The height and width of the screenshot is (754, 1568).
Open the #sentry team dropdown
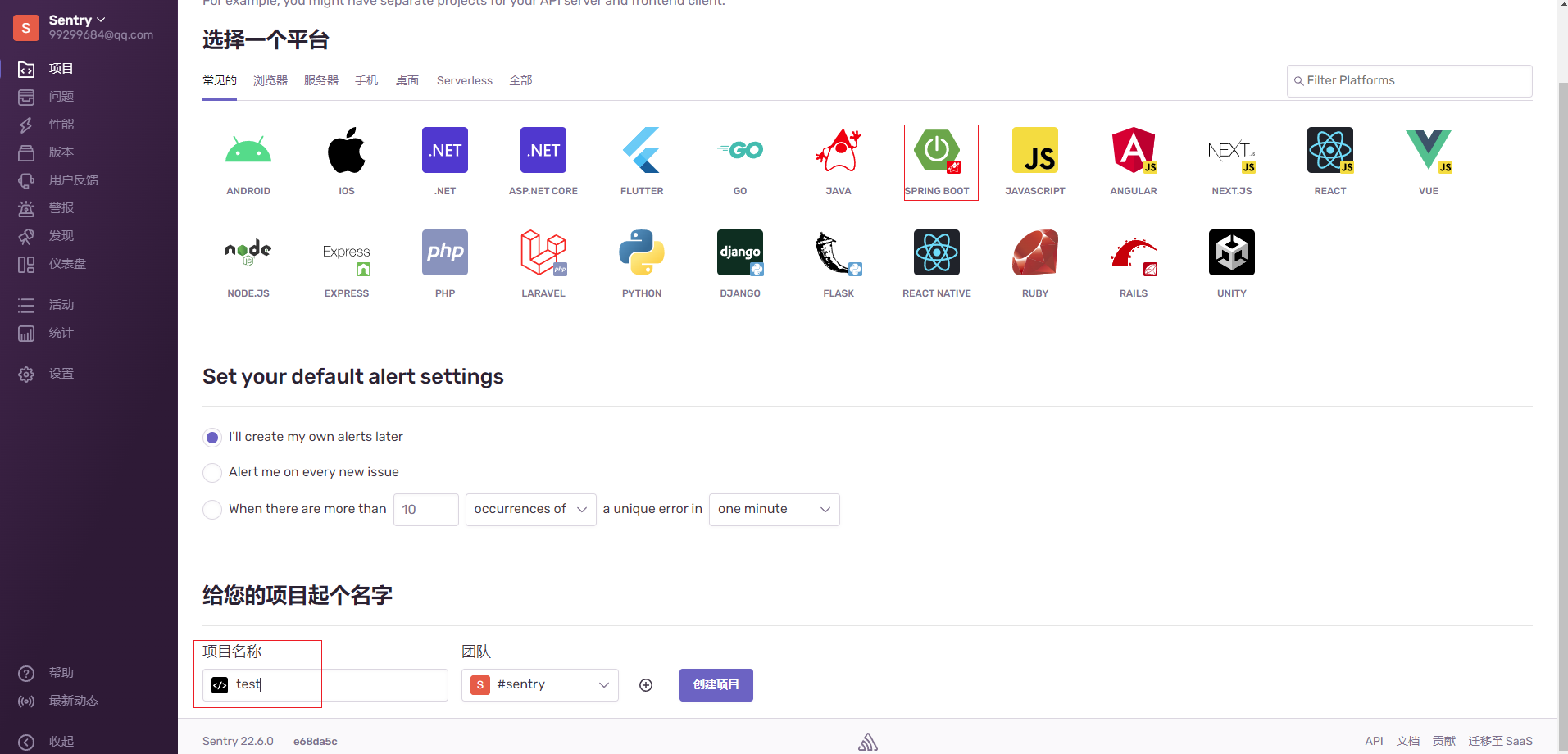(x=540, y=685)
